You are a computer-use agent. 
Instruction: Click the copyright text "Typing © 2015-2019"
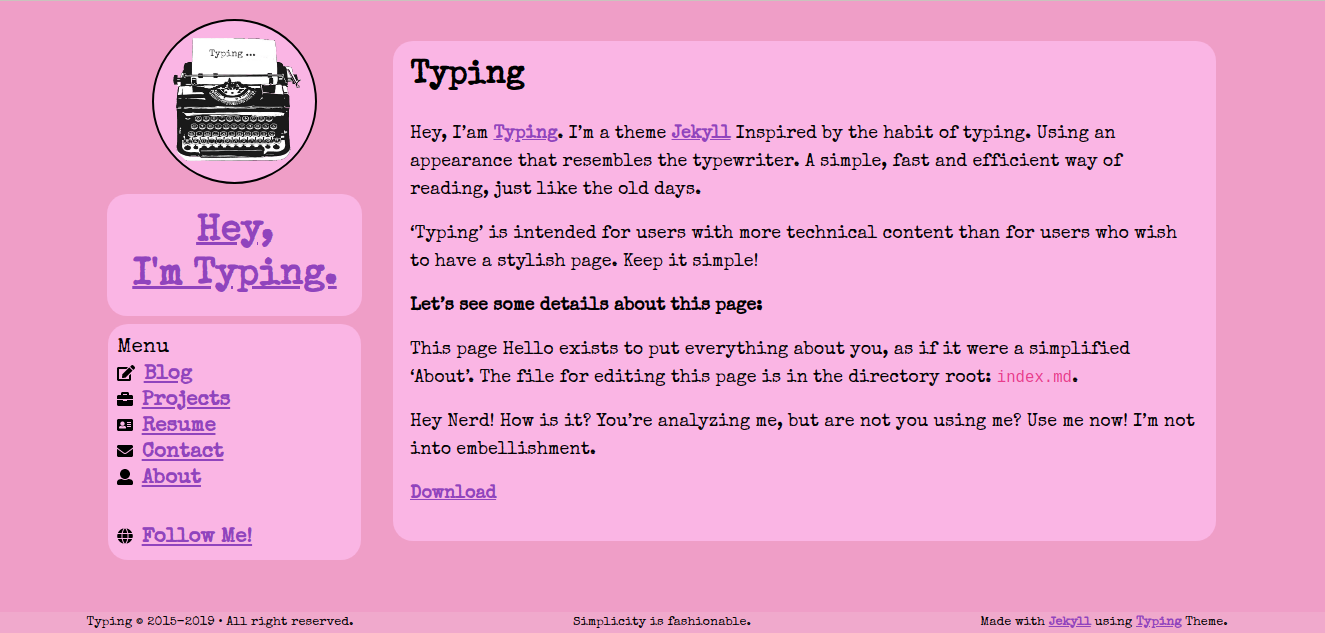(149, 621)
